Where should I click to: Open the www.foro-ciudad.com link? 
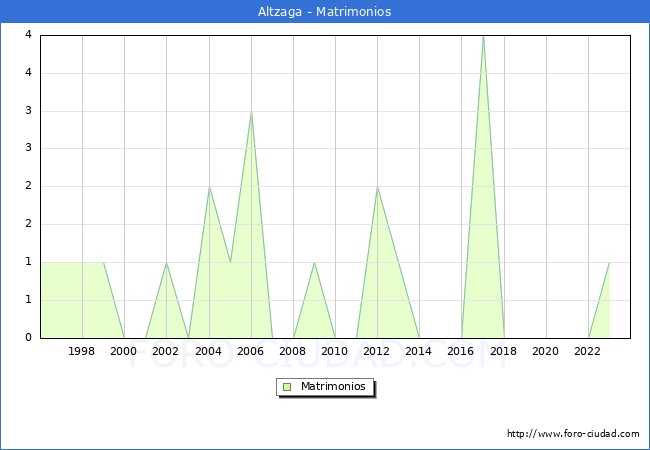573,434
